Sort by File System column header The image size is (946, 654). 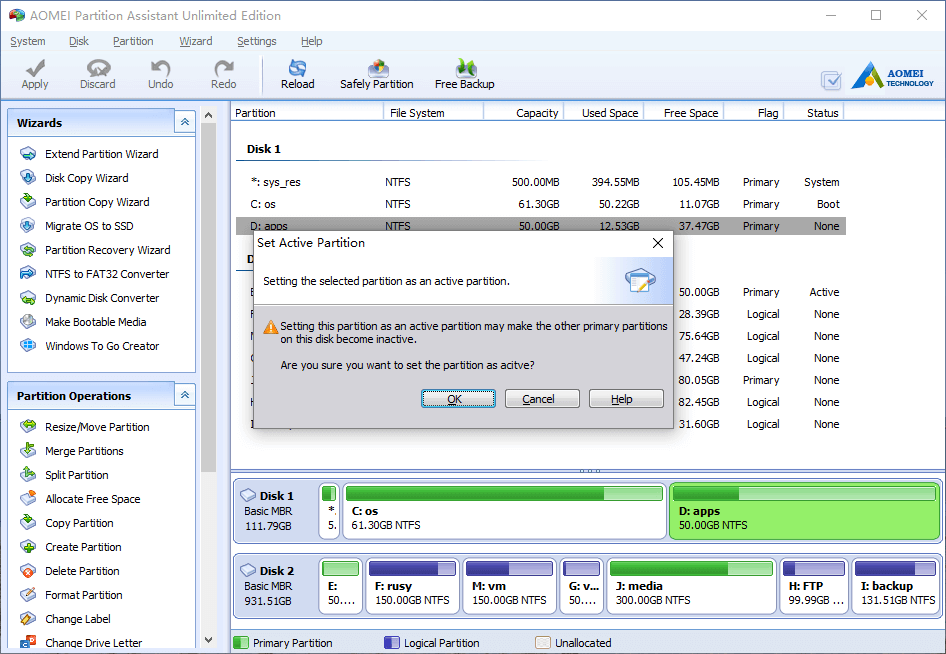(x=433, y=113)
